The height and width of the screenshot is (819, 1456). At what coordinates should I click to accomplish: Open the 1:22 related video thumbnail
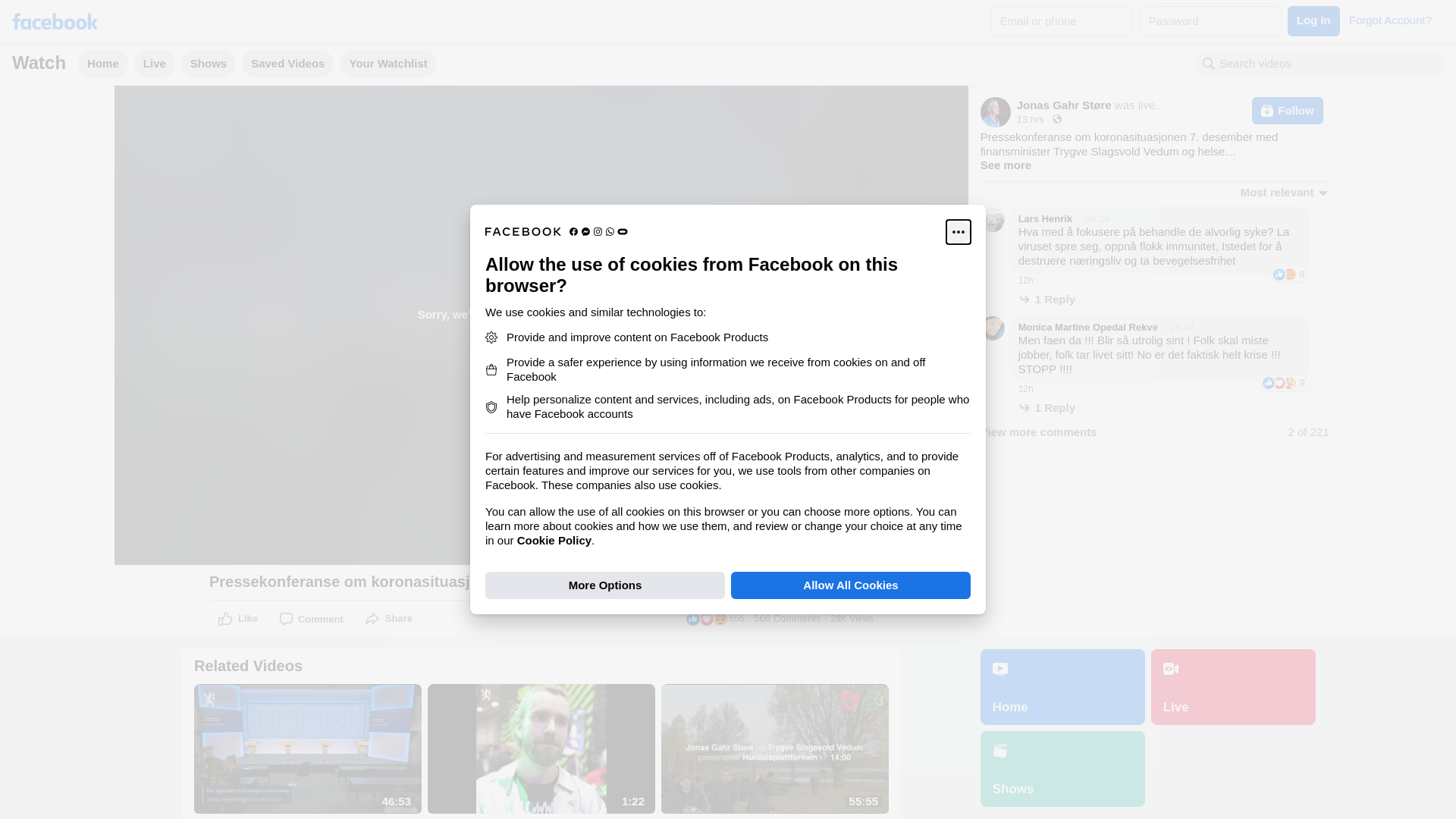coord(541,749)
